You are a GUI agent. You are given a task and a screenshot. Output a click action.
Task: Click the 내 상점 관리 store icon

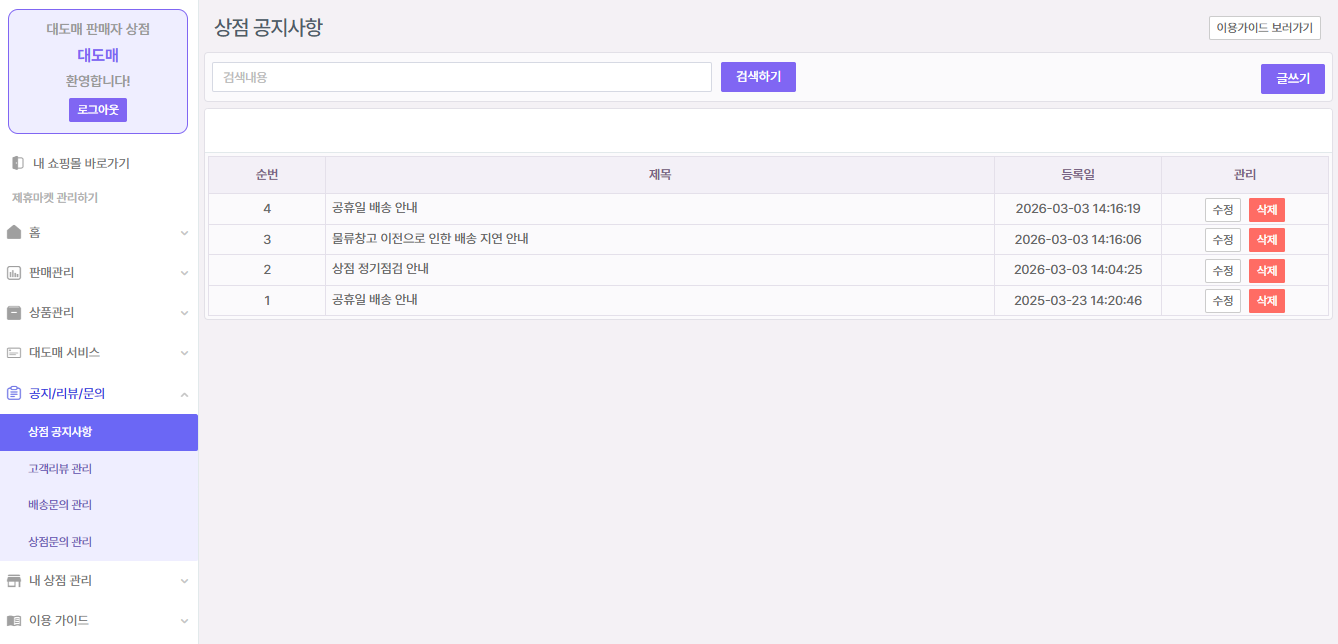pyautogui.click(x=14, y=580)
